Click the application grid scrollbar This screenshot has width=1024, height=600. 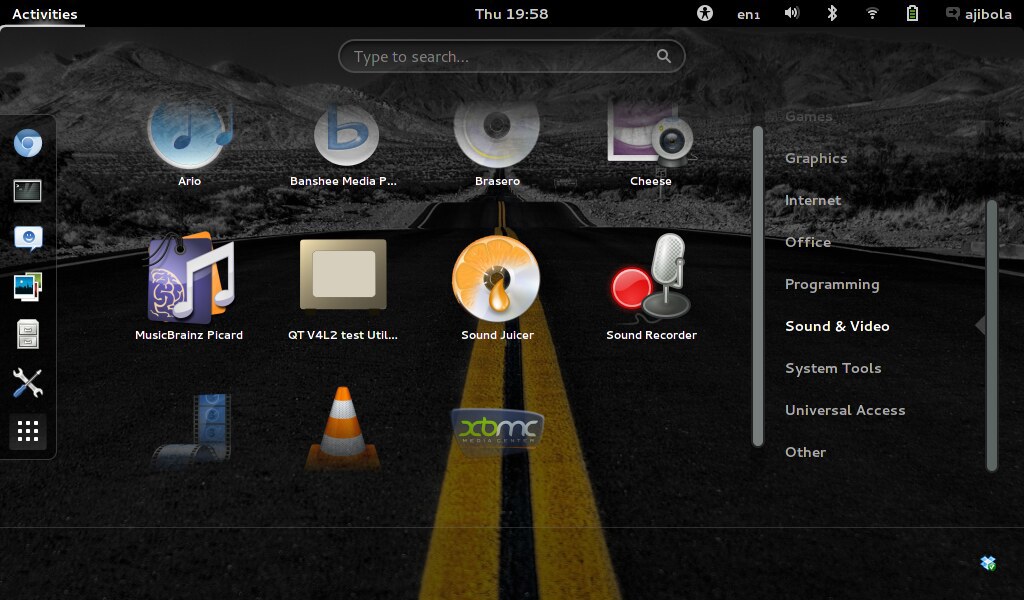point(758,286)
